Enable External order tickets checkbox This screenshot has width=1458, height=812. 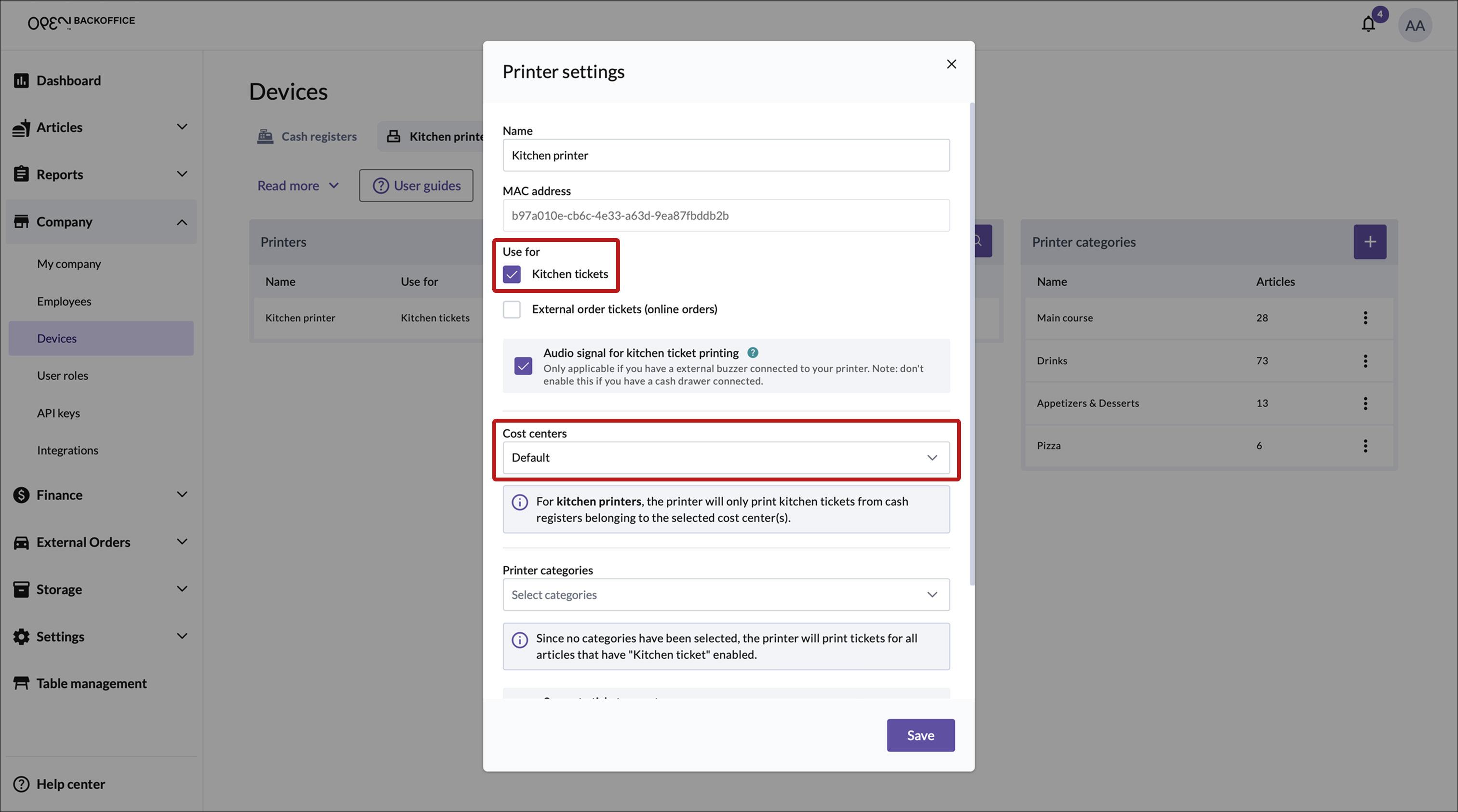(x=512, y=309)
